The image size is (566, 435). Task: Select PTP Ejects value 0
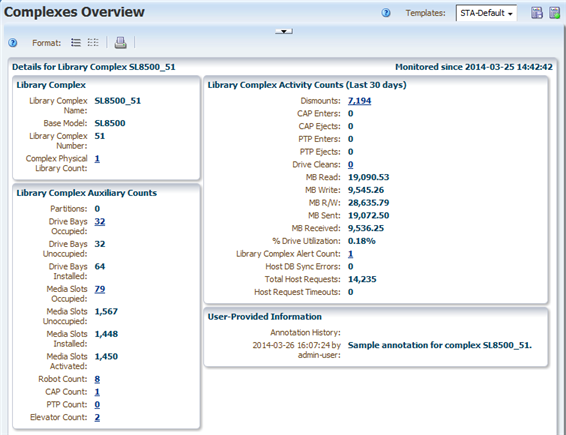point(351,152)
